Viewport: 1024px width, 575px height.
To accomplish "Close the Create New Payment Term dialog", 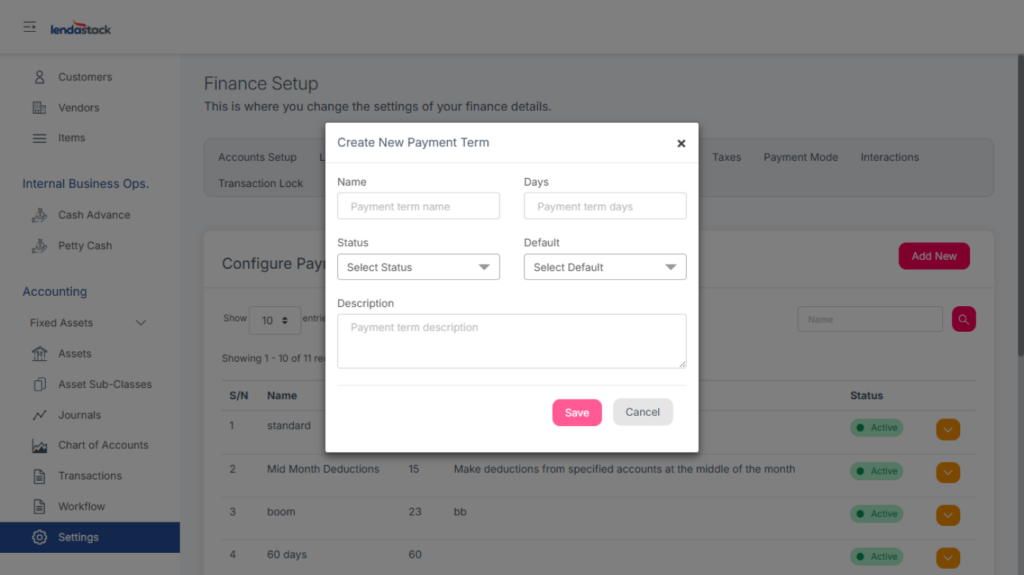I will click(x=681, y=143).
